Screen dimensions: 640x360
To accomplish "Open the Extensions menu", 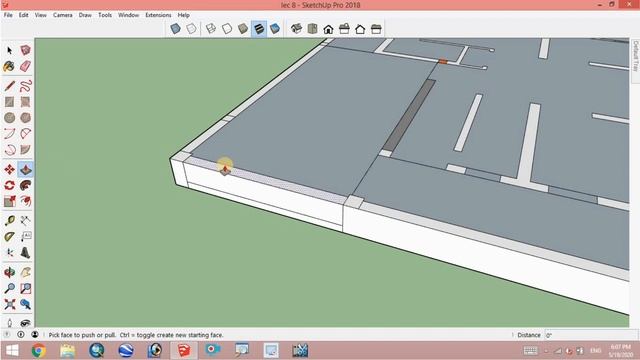I will click(158, 15).
